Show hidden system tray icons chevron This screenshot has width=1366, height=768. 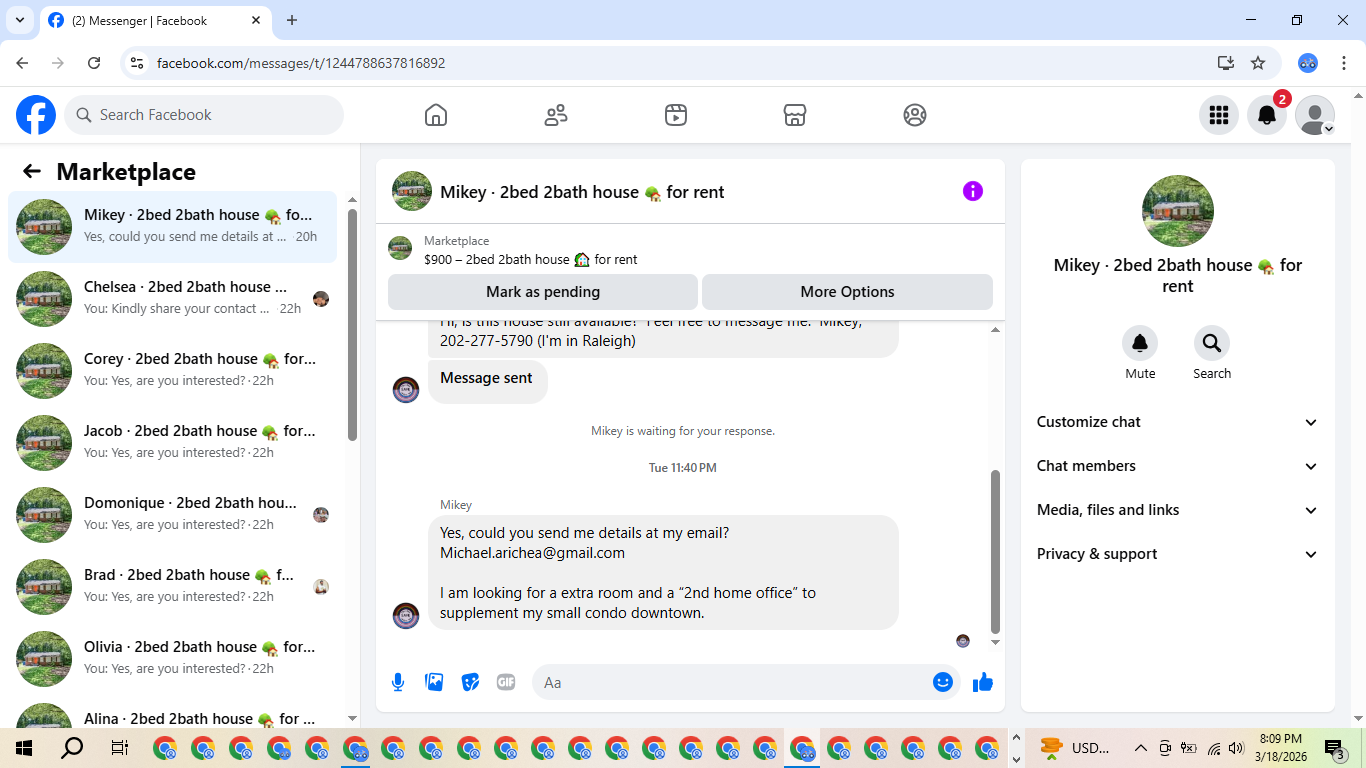[1140, 748]
